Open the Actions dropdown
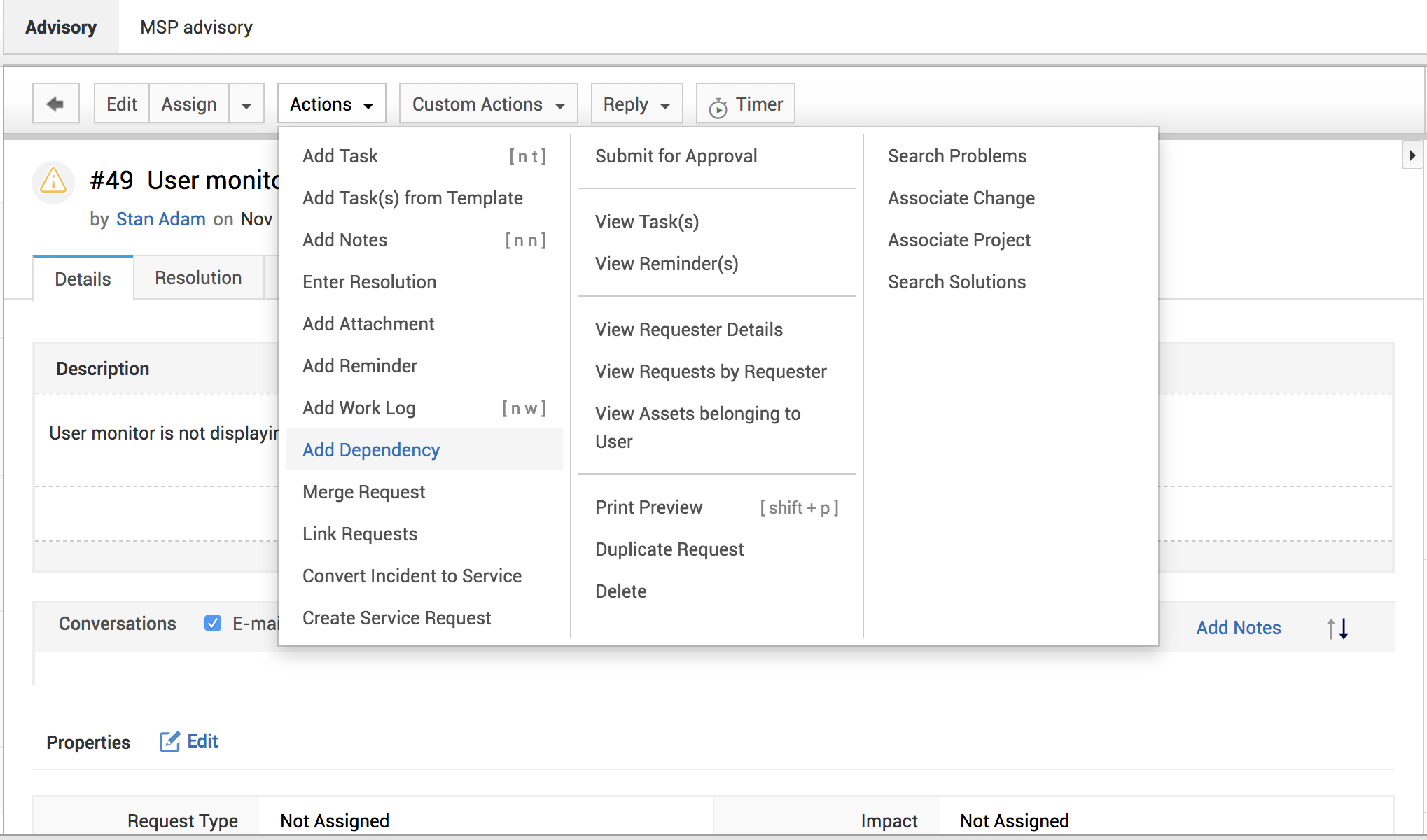The width and height of the screenshot is (1427, 840). (x=330, y=103)
